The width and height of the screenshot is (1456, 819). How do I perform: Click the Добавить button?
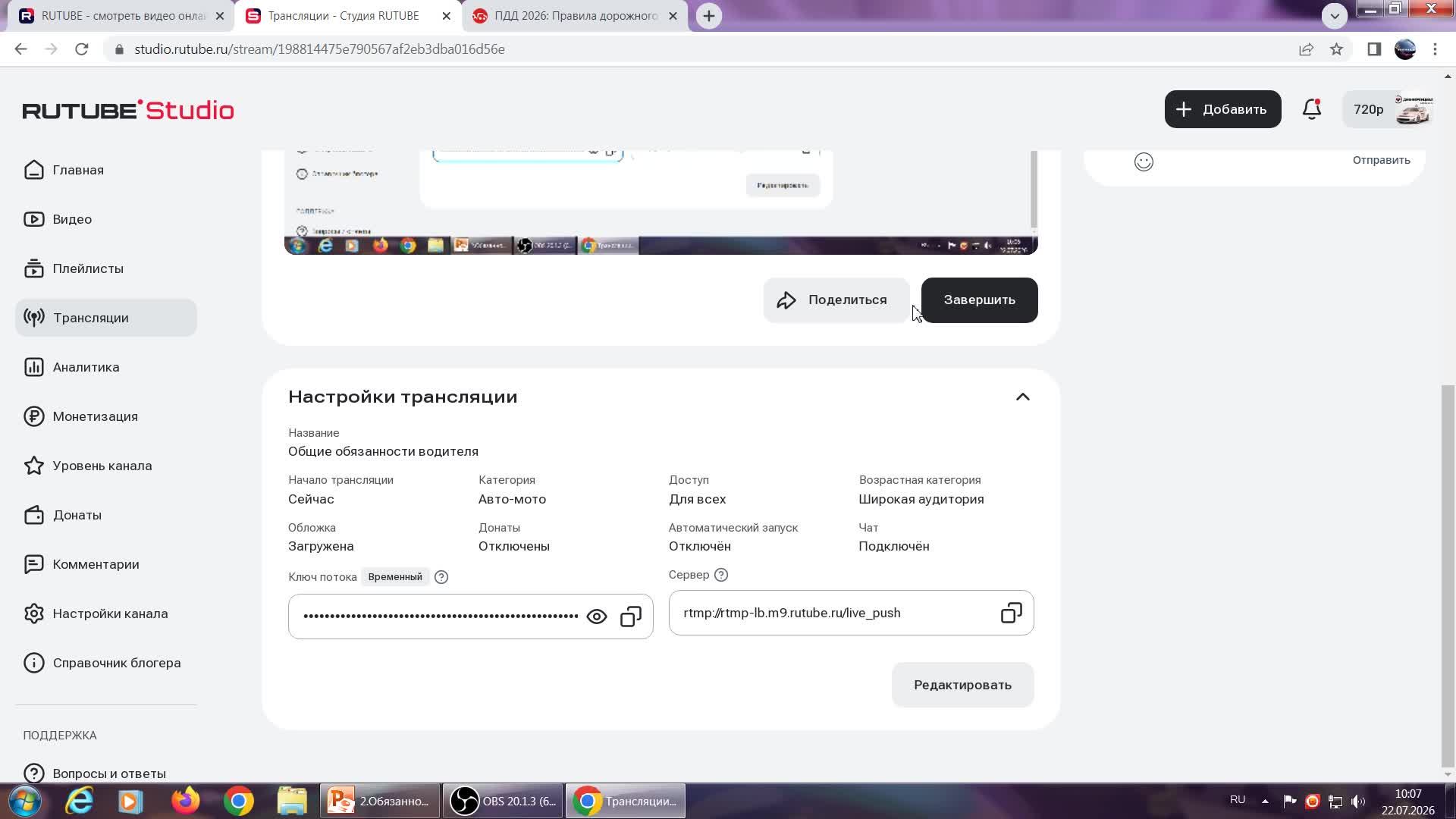pyautogui.click(x=1222, y=109)
